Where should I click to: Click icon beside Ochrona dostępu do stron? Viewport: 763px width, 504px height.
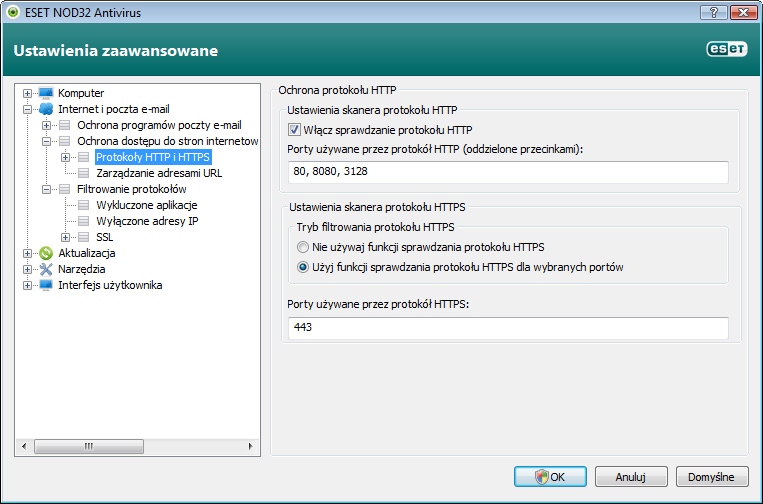click(x=64, y=141)
